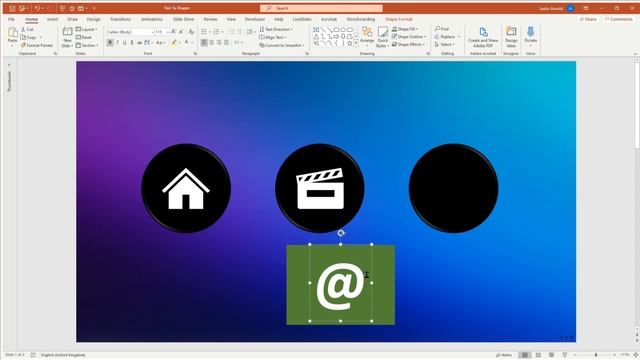This screenshot has width=640, height=360.
Task: Select the triangle shape in shapes gallery
Action: (x=316, y=36)
